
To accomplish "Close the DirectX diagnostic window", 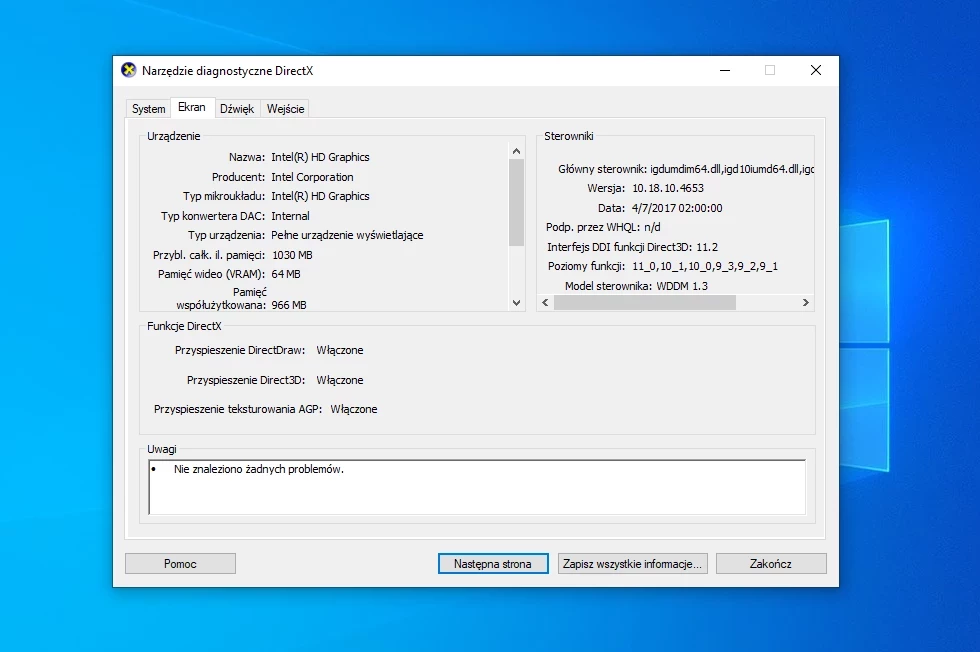I will 816,70.
